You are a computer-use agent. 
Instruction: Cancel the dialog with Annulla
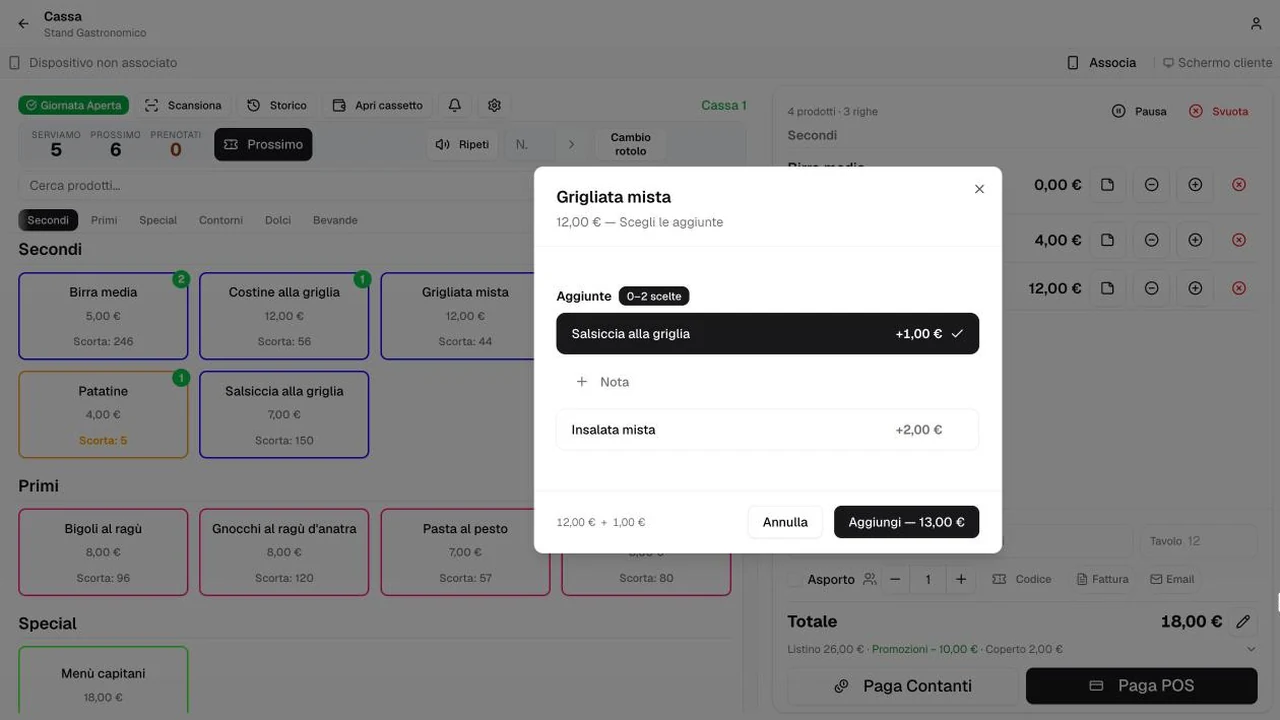click(x=785, y=522)
